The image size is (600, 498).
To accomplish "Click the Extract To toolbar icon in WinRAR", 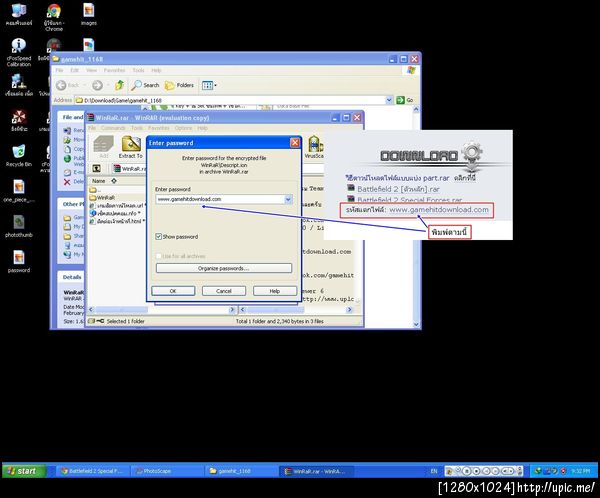I will tap(131, 147).
